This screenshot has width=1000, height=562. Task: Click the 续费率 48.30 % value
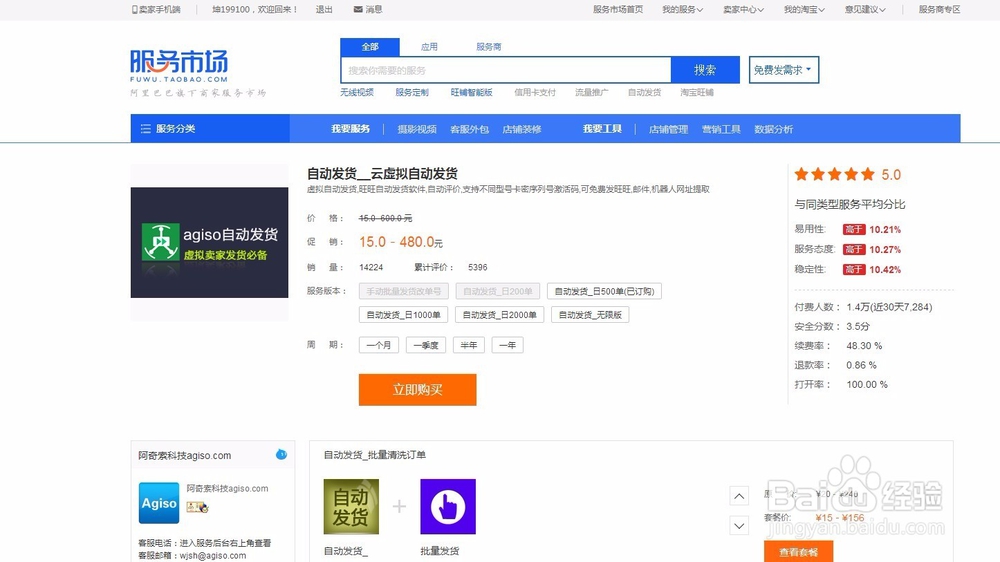pyautogui.click(x=864, y=346)
